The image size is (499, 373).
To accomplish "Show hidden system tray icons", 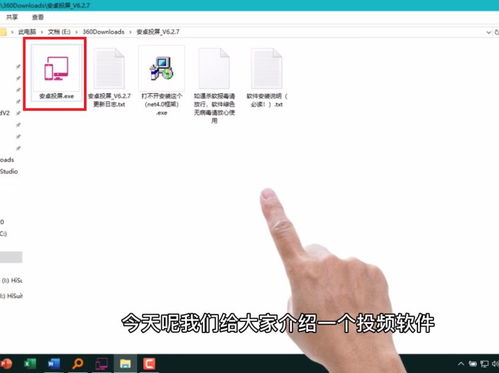I will (x=461, y=364).
